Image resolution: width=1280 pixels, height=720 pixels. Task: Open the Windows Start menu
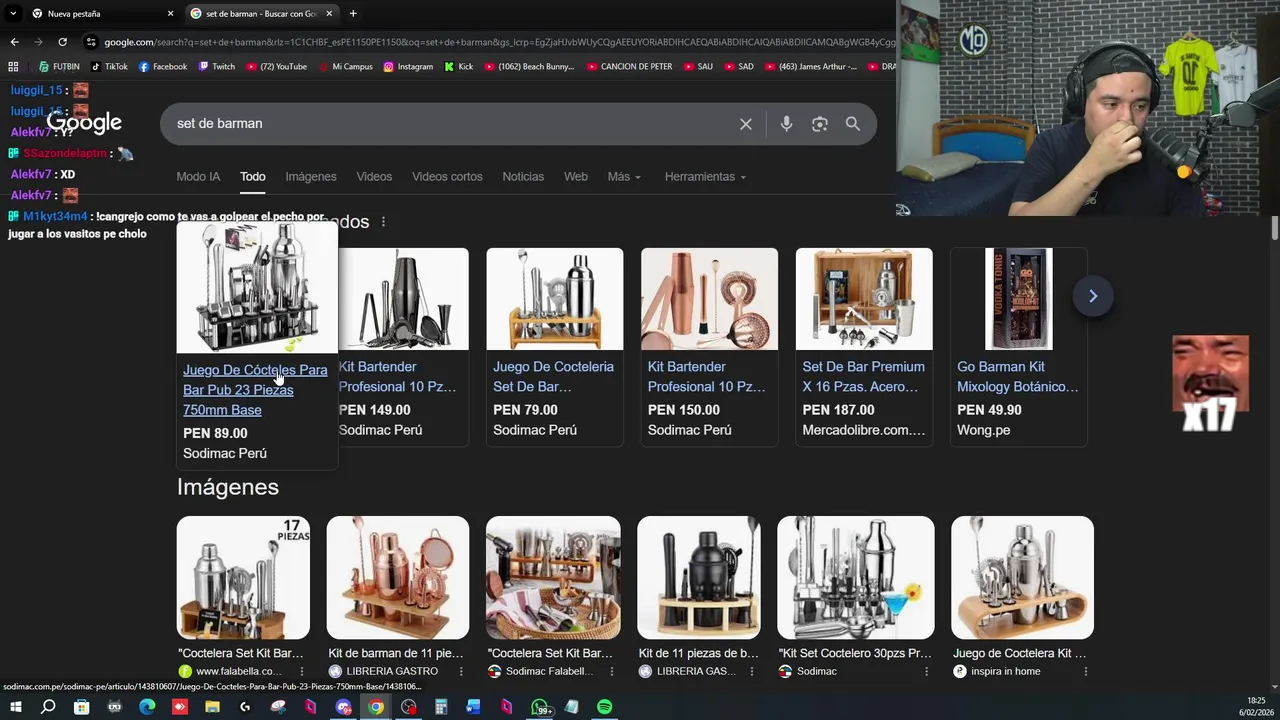(15, 707)
